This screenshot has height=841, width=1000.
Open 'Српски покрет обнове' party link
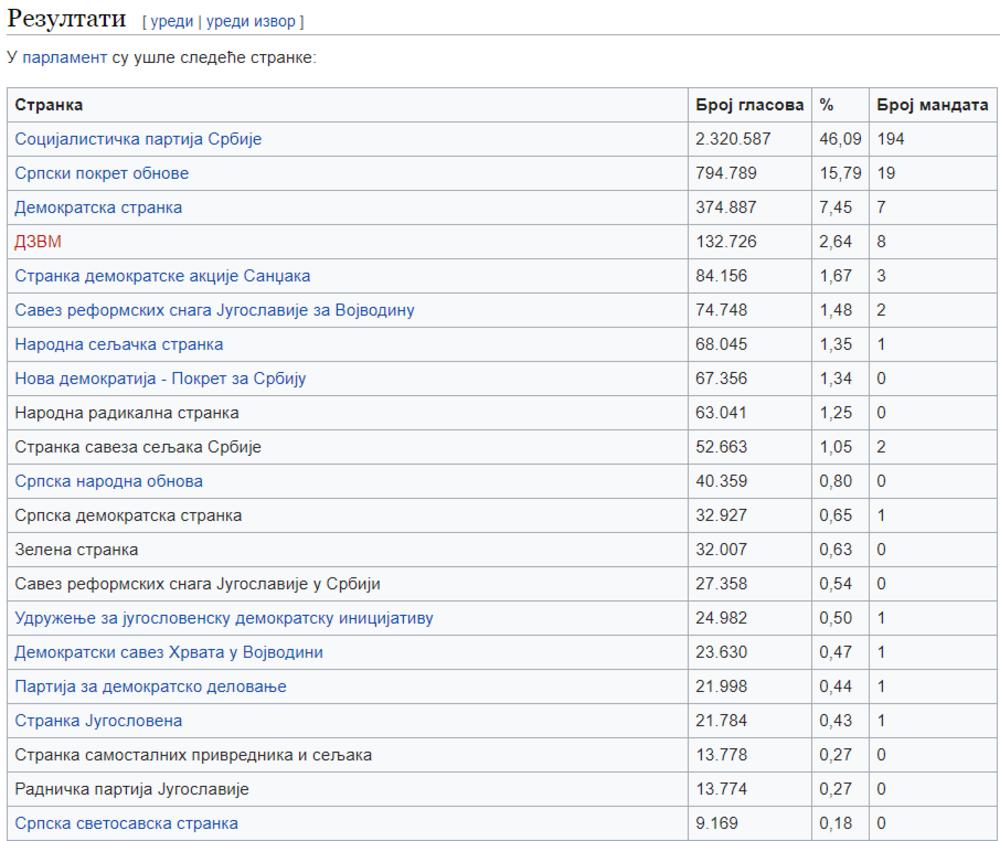pyautogui.click(x=101, y=173)
